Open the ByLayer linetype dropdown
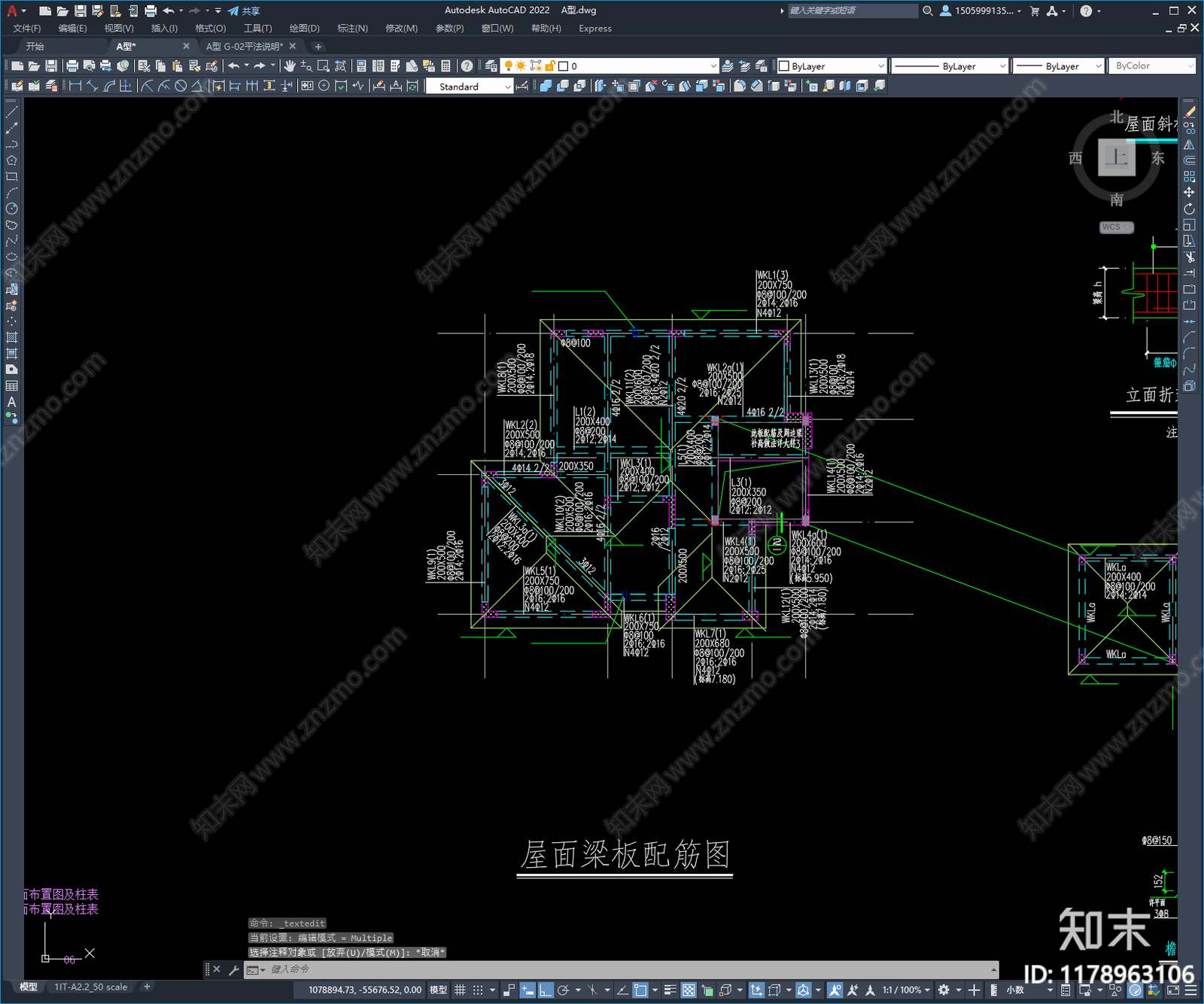Viewport: 1204px width, 1004px height. point(949,66)
